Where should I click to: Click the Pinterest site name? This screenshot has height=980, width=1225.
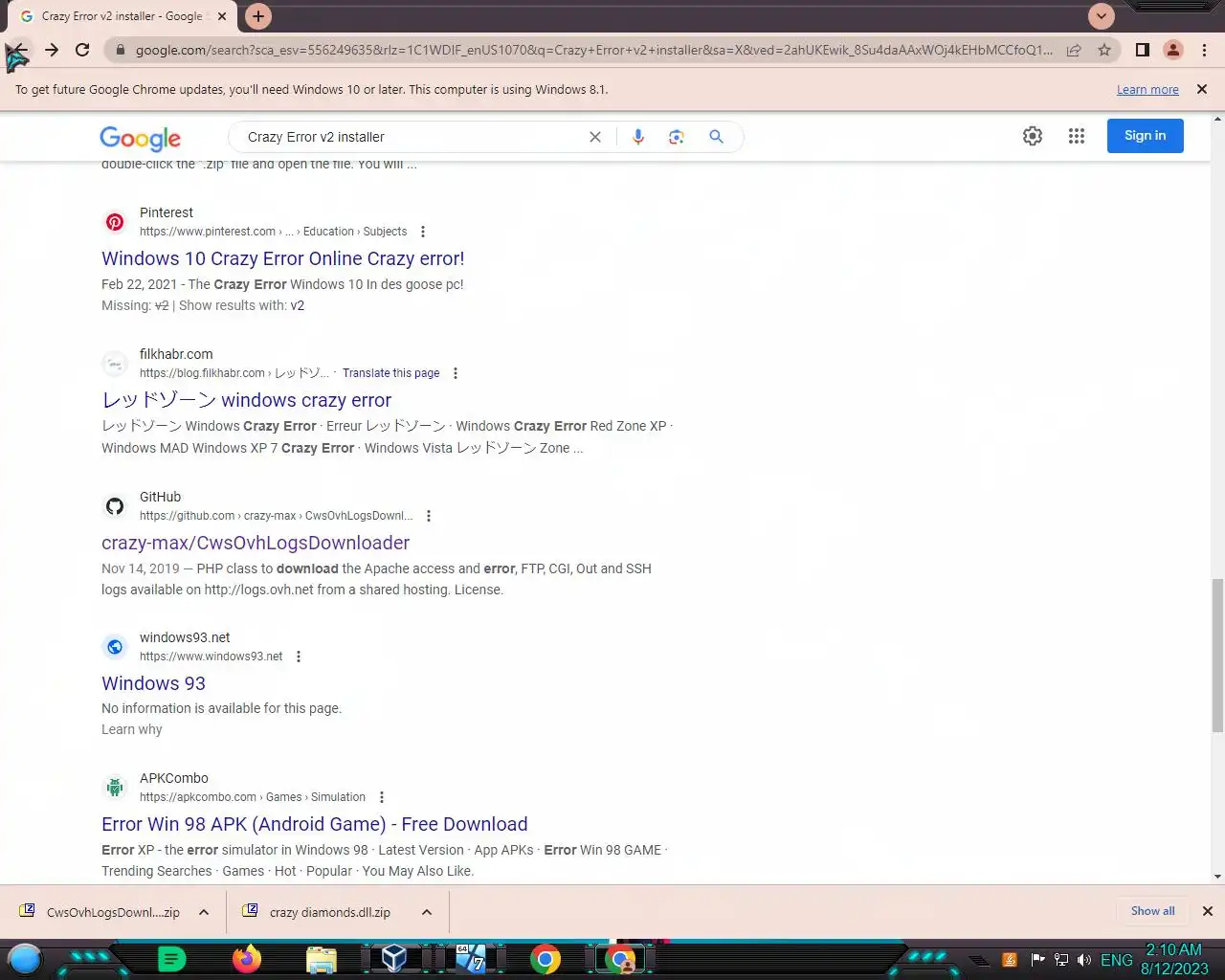[167, 212]
